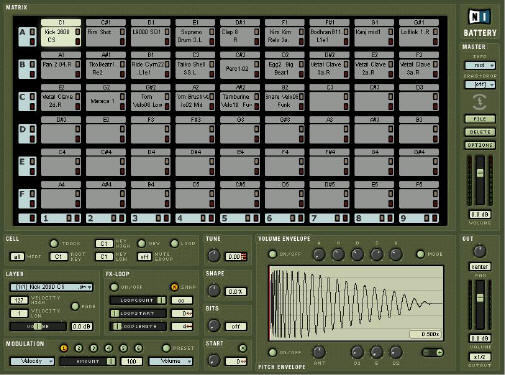The width and height of the screenshot is (505, 375).
Task: Click the fourth volume envelope knob
Action: click(x=377, y=255)
